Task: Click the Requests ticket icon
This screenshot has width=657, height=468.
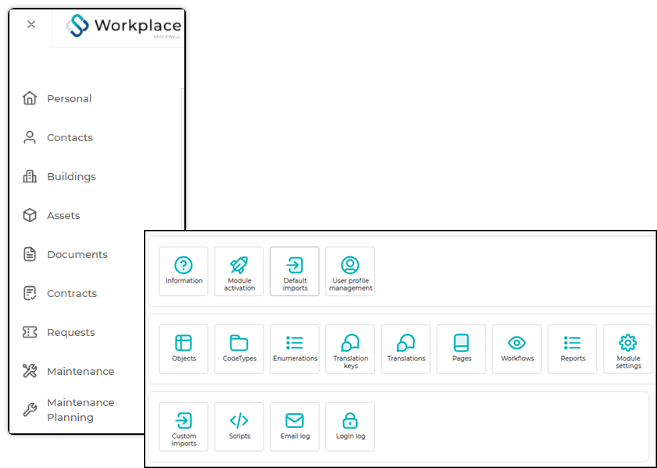Action: (29, 332)
